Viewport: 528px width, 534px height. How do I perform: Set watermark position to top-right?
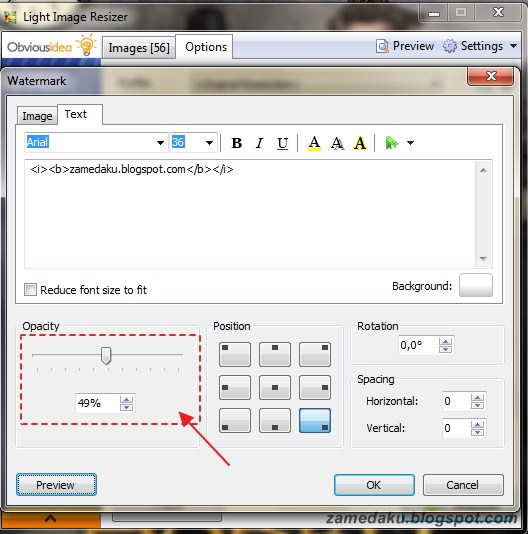coord(315,354)
